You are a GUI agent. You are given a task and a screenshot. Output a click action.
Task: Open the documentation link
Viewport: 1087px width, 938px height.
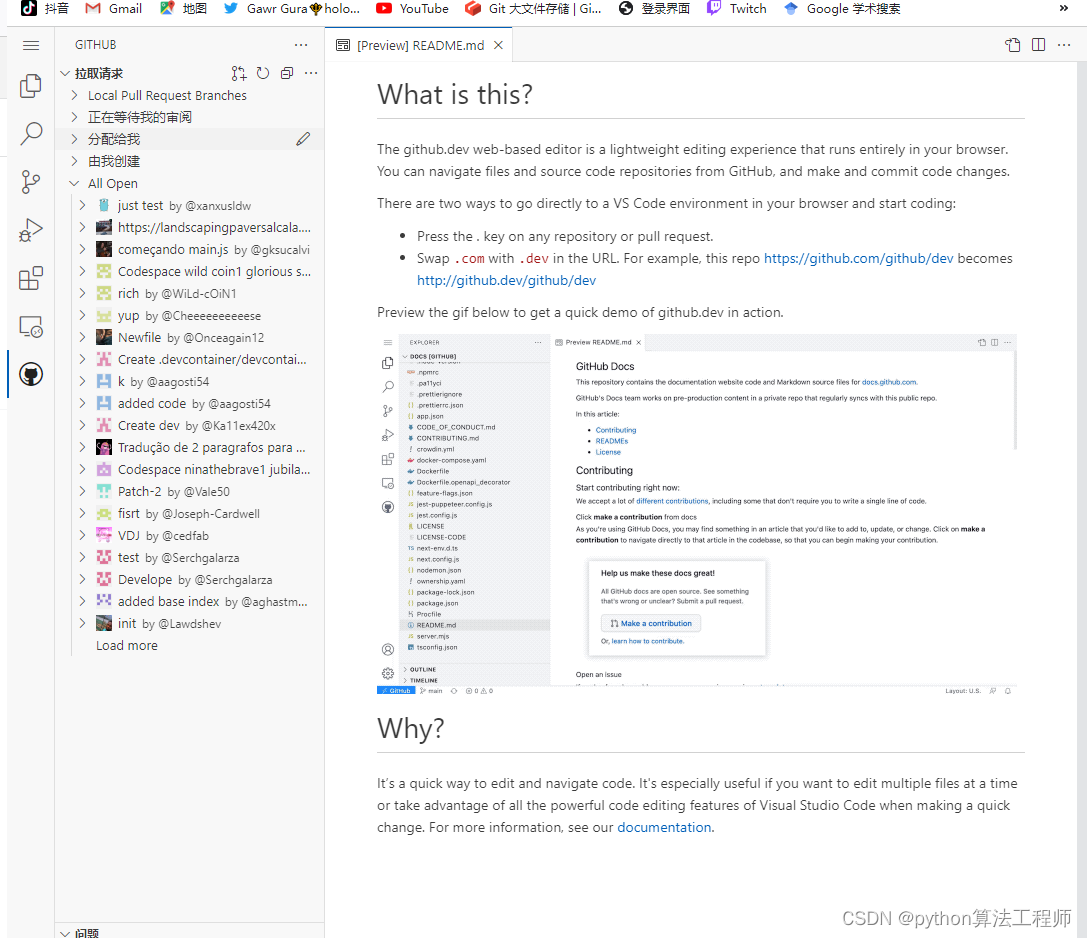tap(664, 828)
